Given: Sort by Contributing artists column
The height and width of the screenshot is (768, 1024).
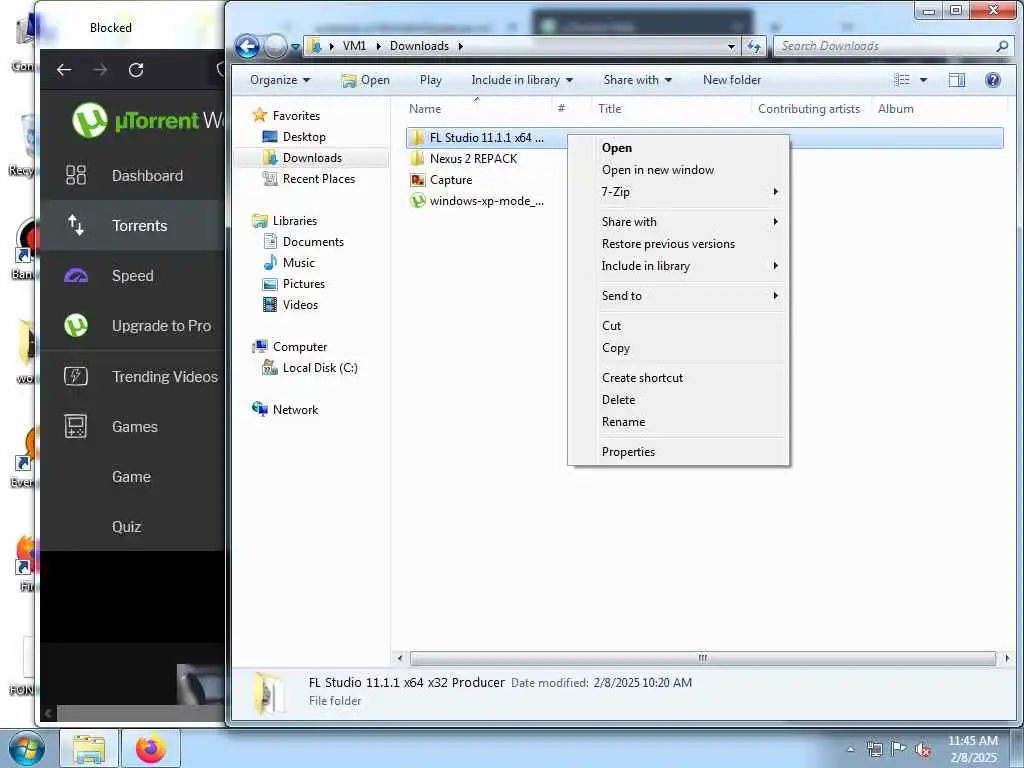Looking at the screenshot, I should pos(808,108).
